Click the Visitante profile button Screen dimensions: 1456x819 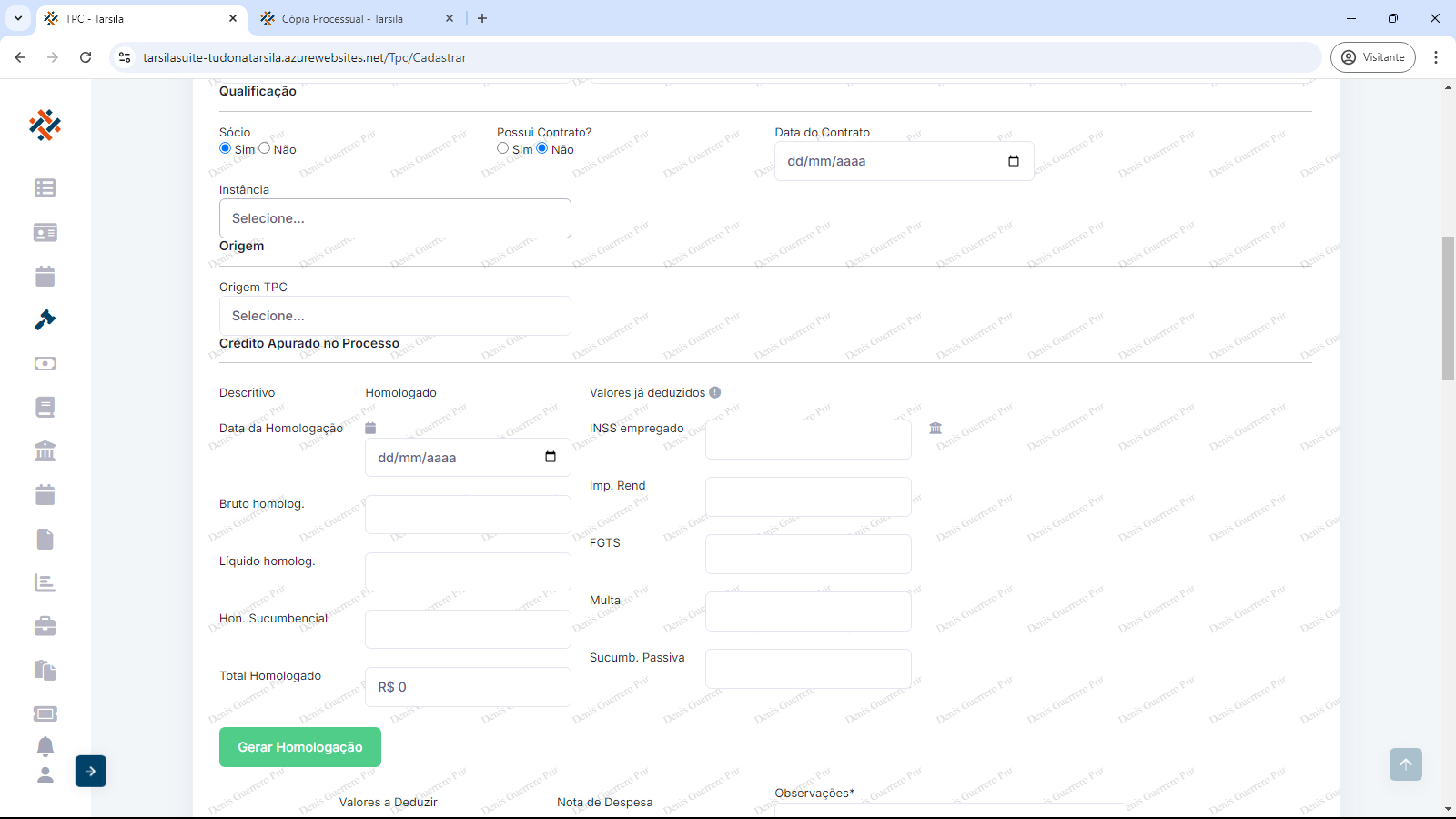(1372, 57)
